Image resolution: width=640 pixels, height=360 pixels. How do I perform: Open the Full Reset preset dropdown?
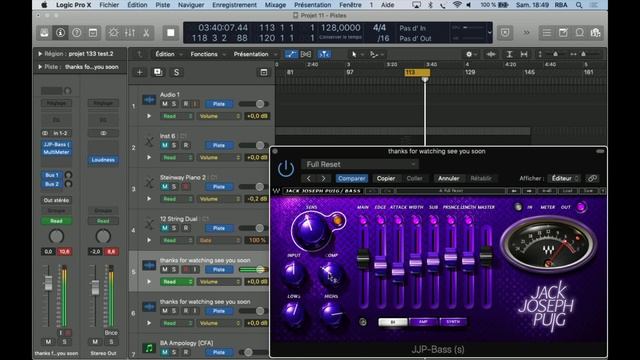click(360, 164)
